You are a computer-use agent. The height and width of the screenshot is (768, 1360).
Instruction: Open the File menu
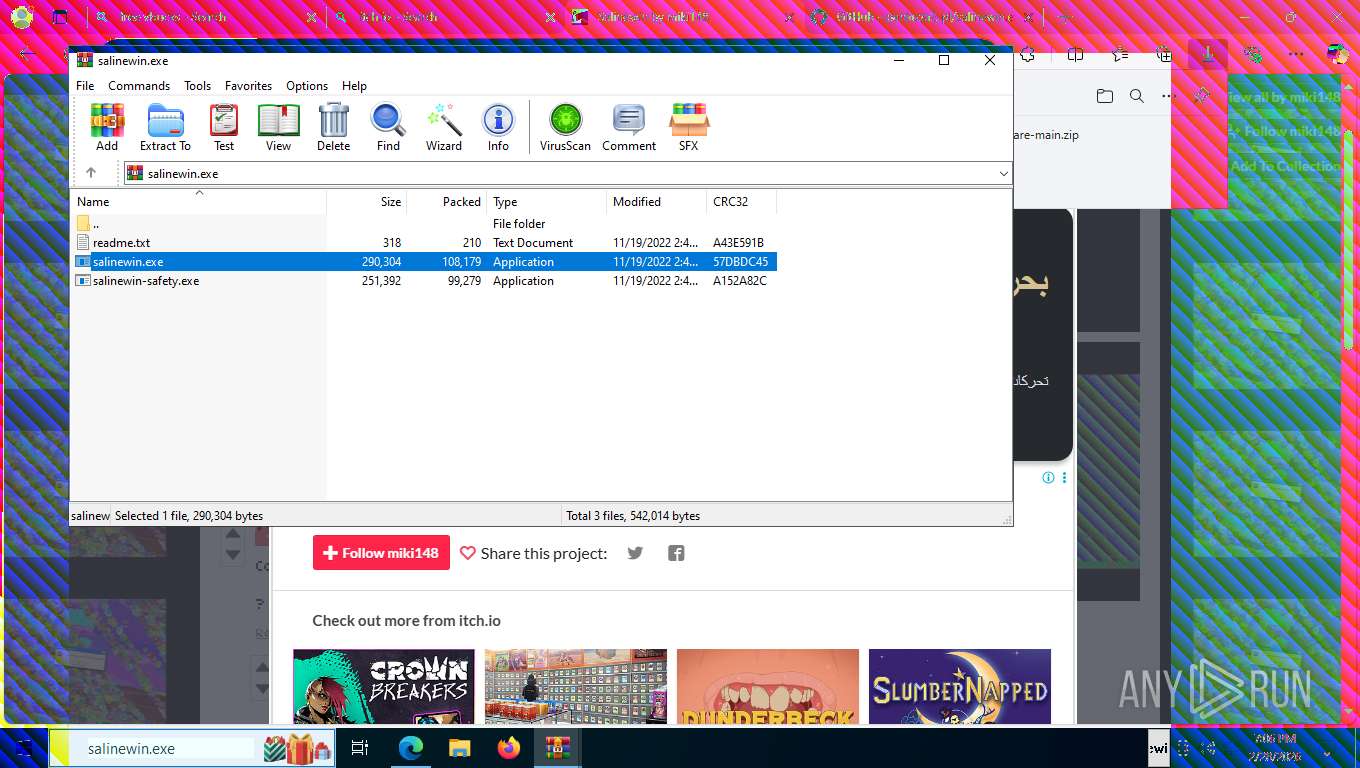tap(85, 86)
